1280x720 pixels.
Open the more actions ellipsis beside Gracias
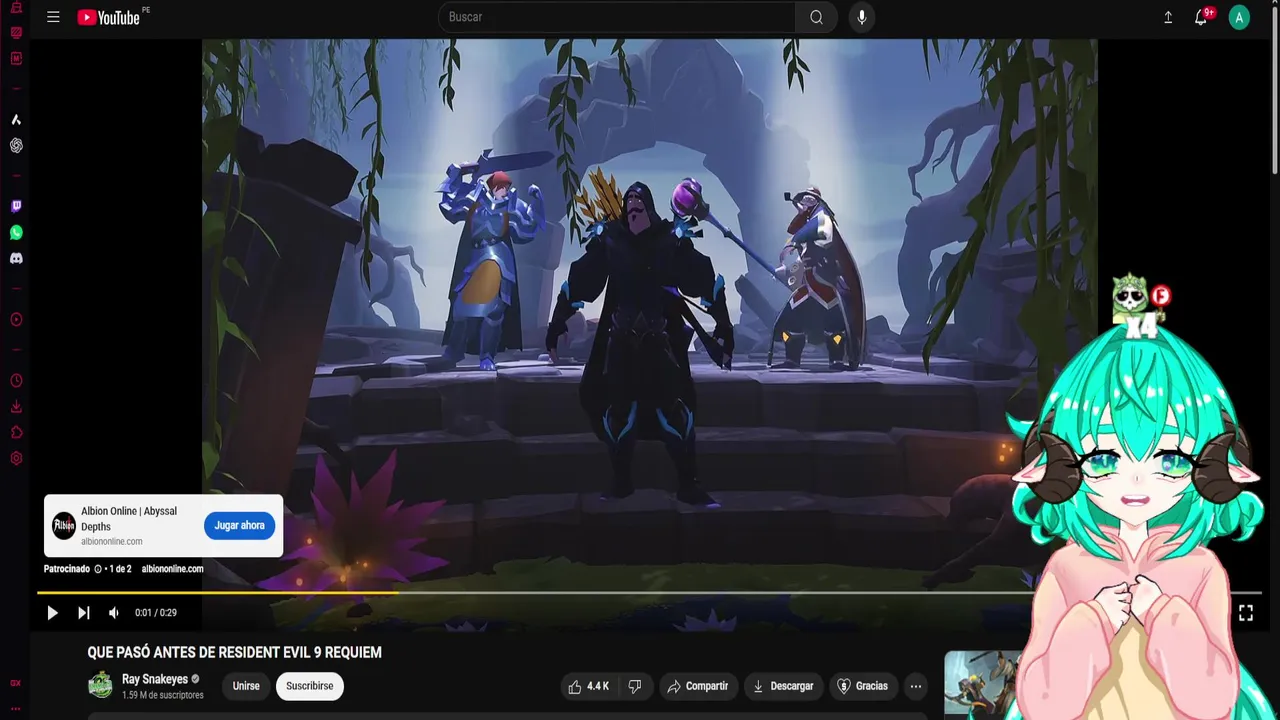[915, 686]
